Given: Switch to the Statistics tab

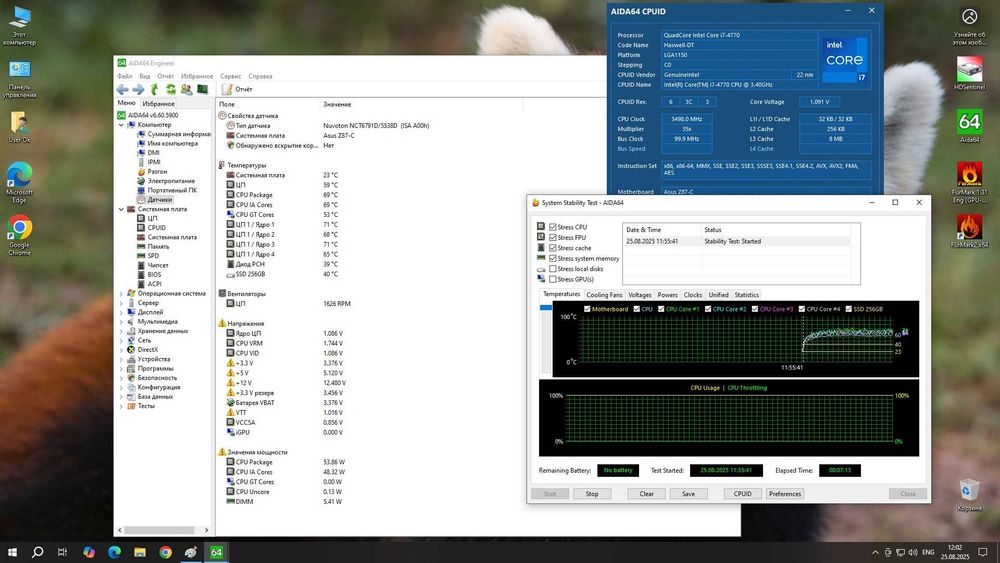Looking at the screenshot, I should tap(746, 295).
